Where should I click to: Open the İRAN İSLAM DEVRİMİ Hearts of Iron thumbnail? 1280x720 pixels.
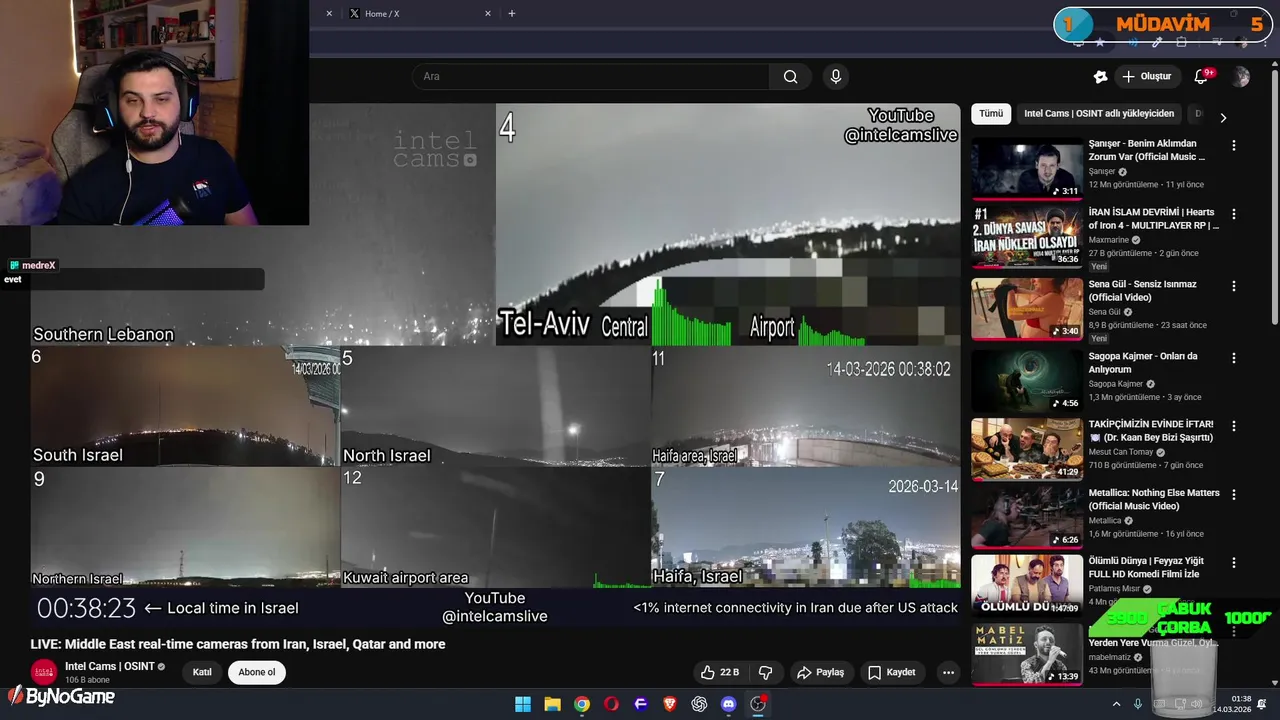(x=1027, y=237)
